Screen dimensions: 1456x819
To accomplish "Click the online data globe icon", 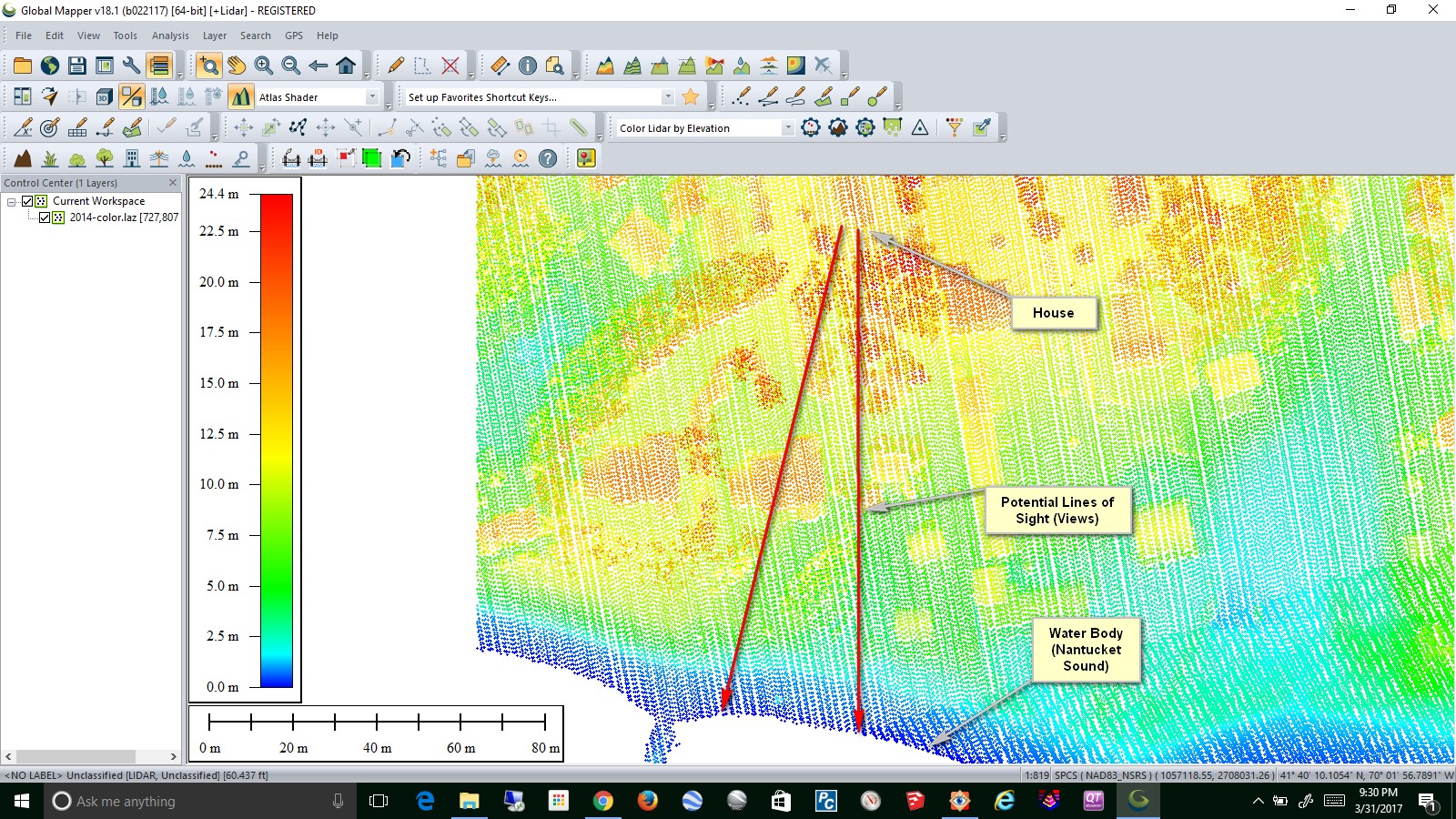I will (50, 66).
